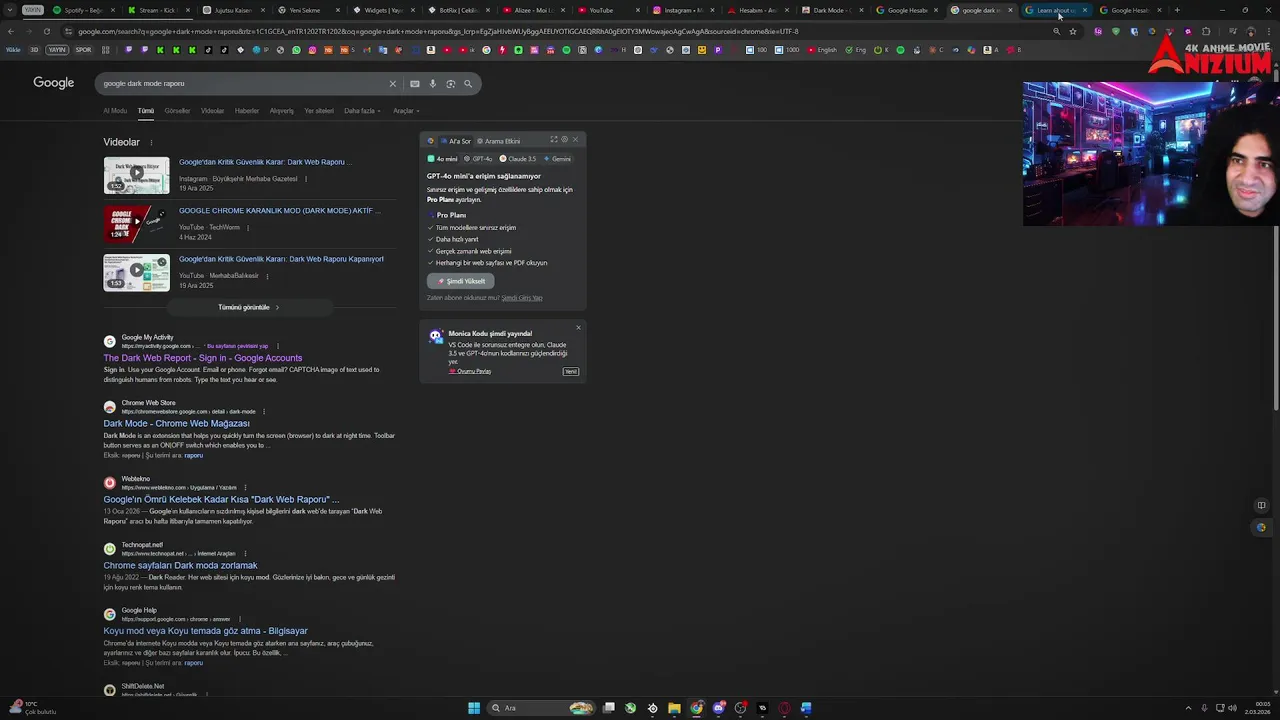The width and height of the screenshot is (1280, 720).
Task: Open 'Dark Web Raporu Kapanıyor!' video link
Action: (281, 259)
